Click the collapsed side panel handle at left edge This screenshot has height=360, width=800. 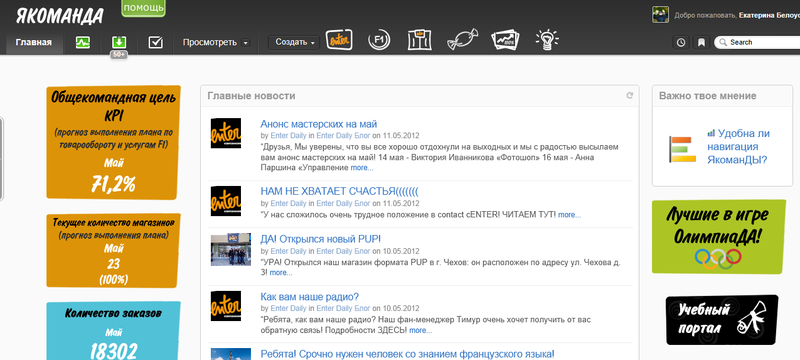click(2, 159)
